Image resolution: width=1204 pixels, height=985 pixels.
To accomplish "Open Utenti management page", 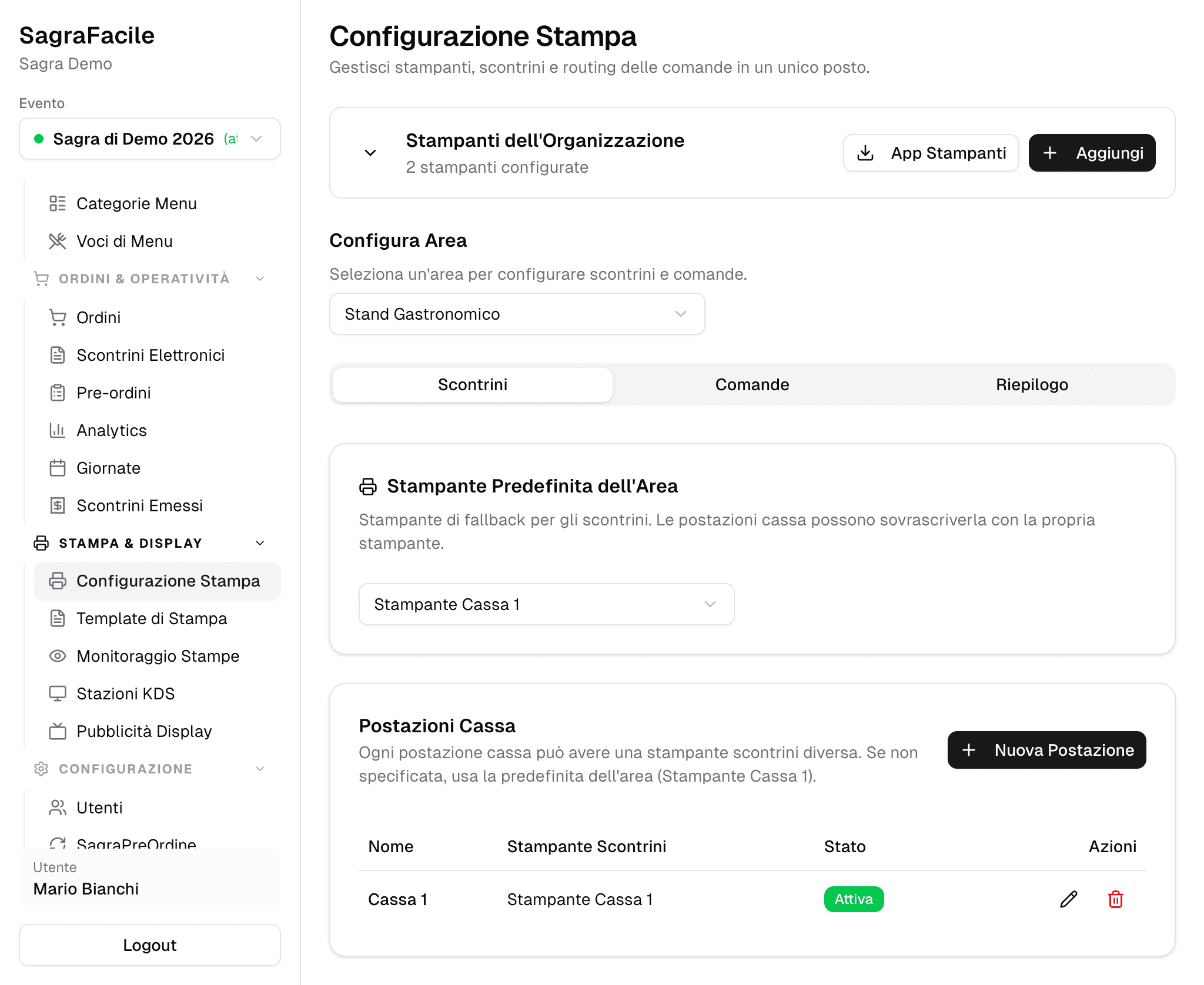I will [x=157, y=808].
